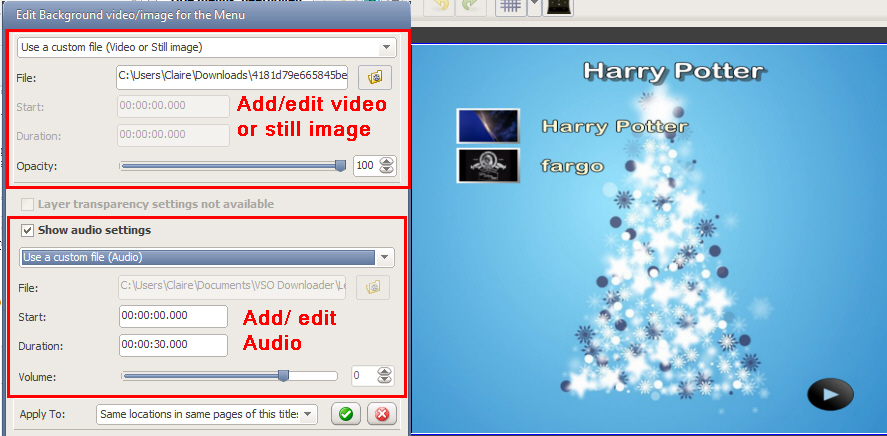Click the Harry Potter menu heading text

click(673, 72)
